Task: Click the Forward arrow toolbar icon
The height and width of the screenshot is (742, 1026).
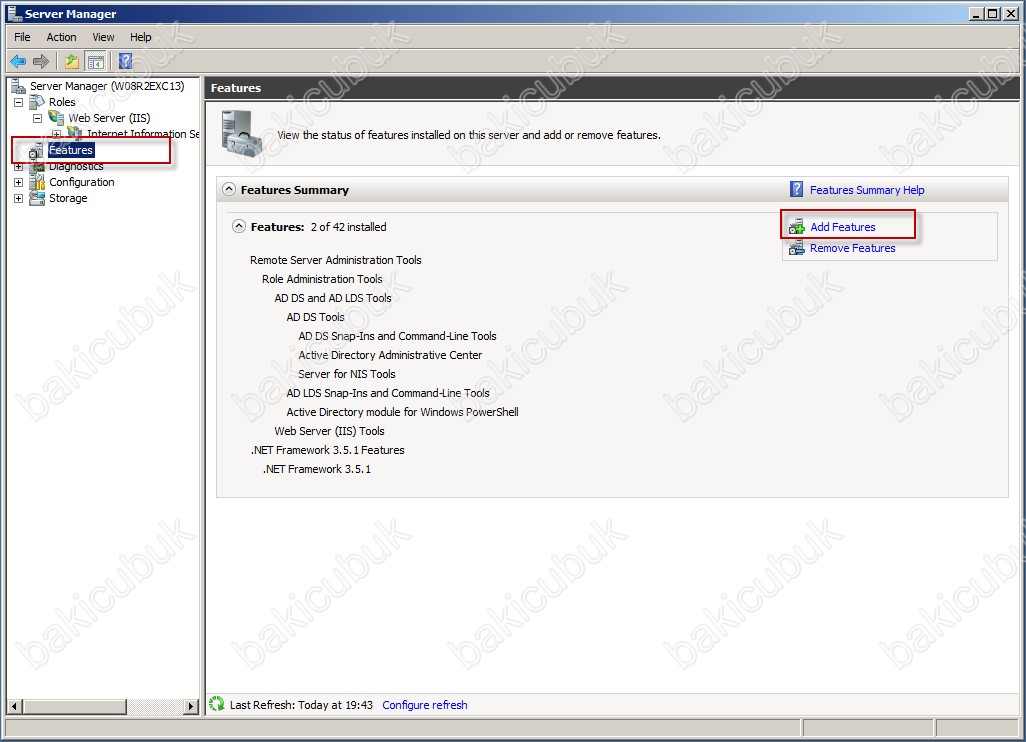Action: coord(41,62)
